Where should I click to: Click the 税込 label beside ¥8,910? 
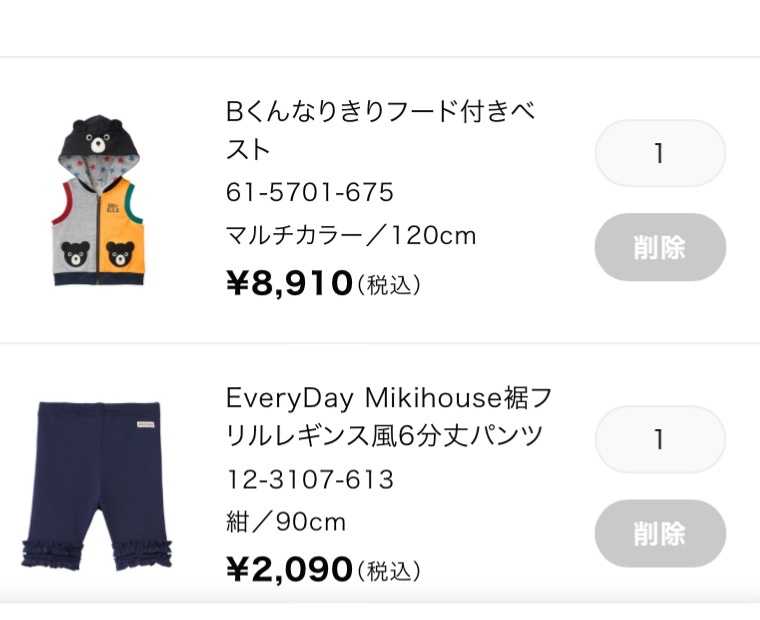[389, 285]
